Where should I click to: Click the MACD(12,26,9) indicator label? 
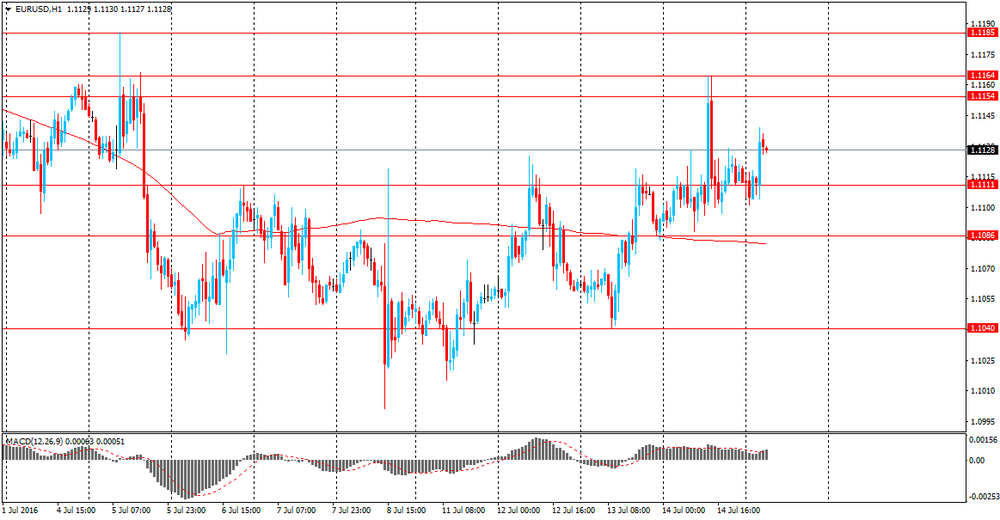click(33, 441)
